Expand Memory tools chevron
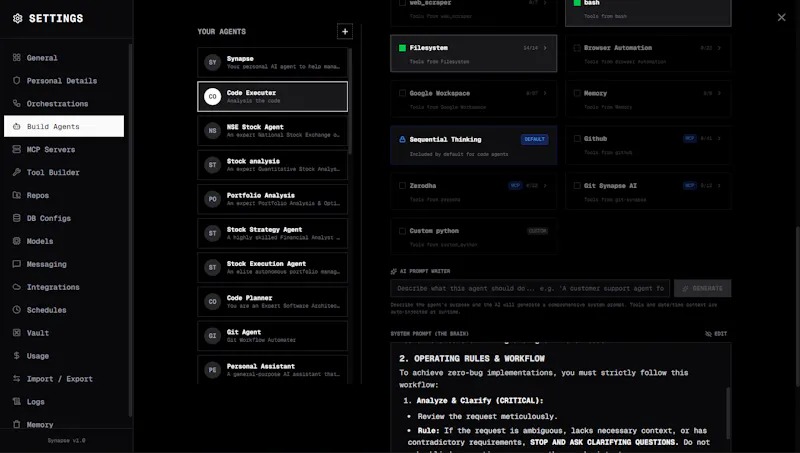The width and height of the screenshot is (800, 453). [719, 93]
